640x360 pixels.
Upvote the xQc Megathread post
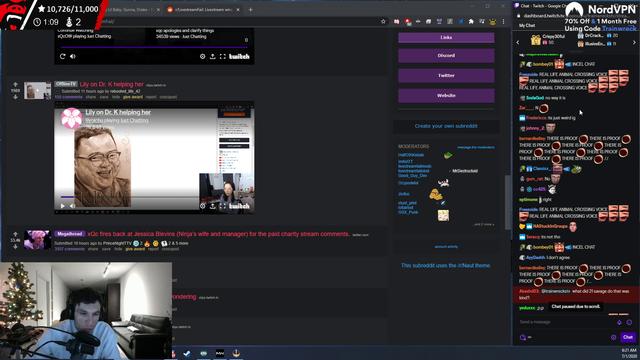tap(16, 234)
